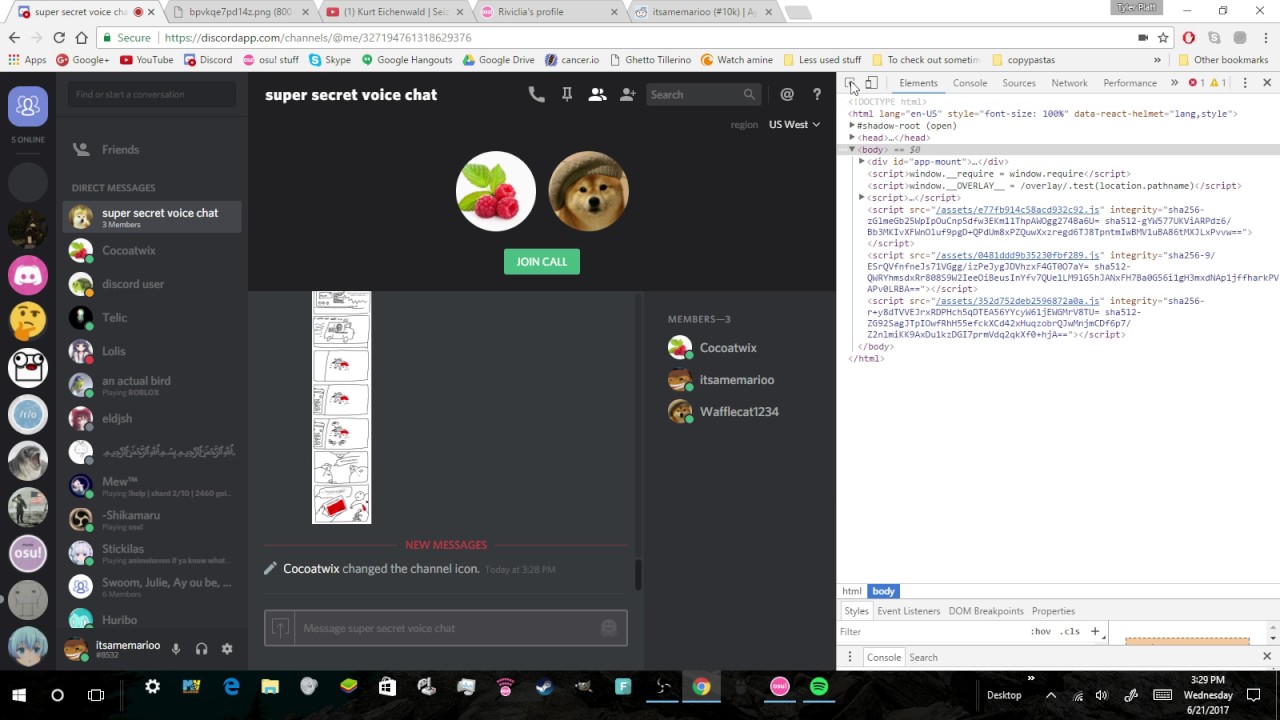
Task: Open DevTools more options menu
Action: [x=1245, y=83]
